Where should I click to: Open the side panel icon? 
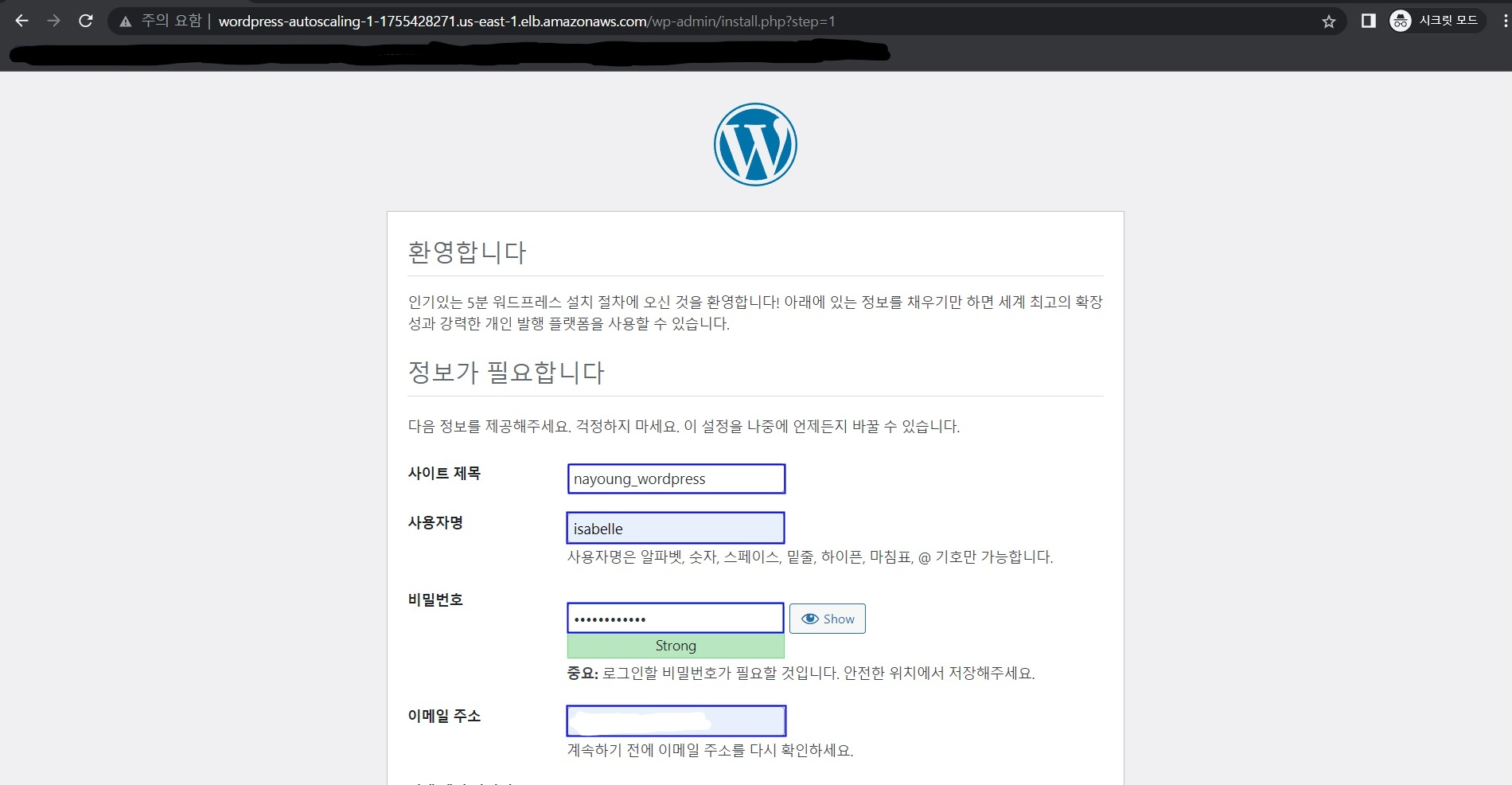click(1368, 21)
